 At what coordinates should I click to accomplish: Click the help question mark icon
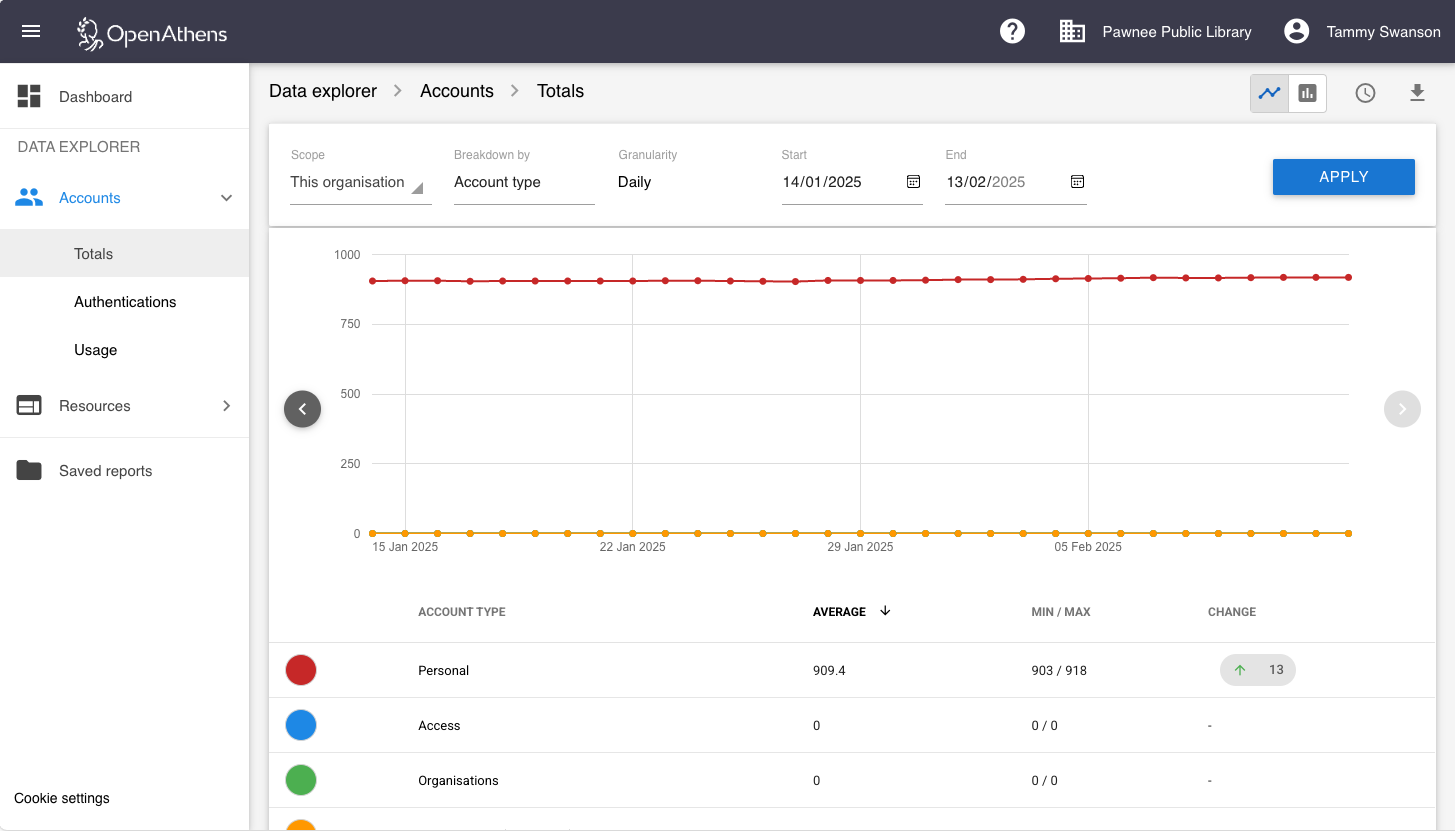pyautogui.click(x=1012, y=31)
